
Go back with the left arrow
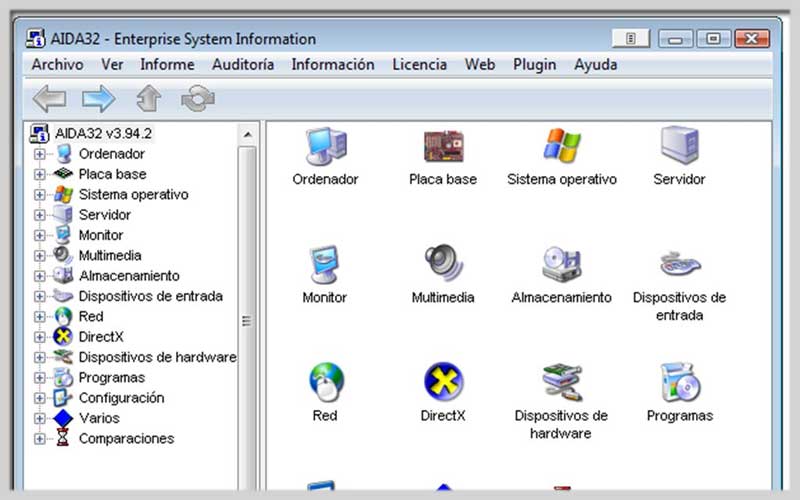pos(49,98)
